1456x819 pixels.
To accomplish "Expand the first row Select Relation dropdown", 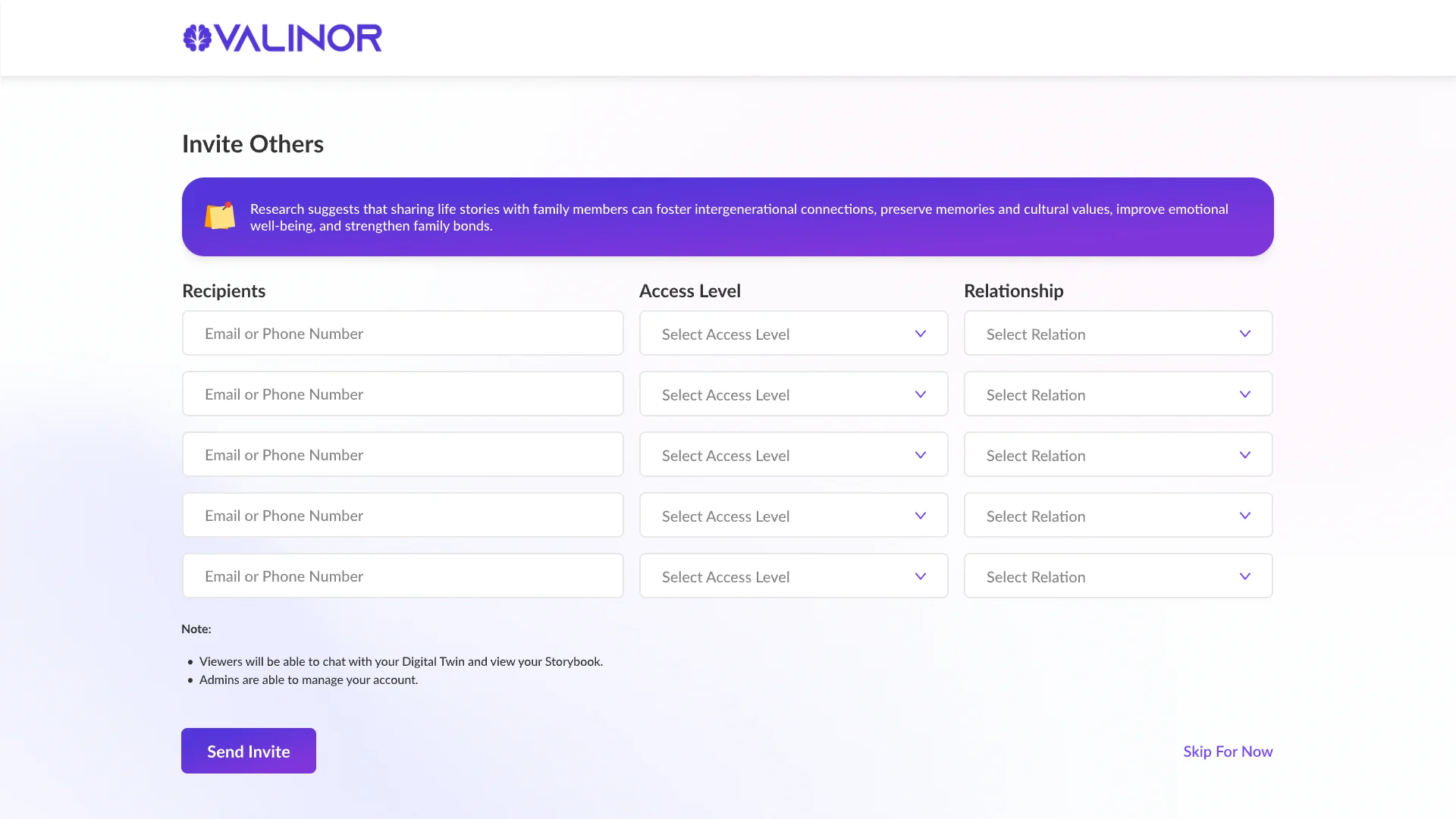I will (x=1118, y=333).
